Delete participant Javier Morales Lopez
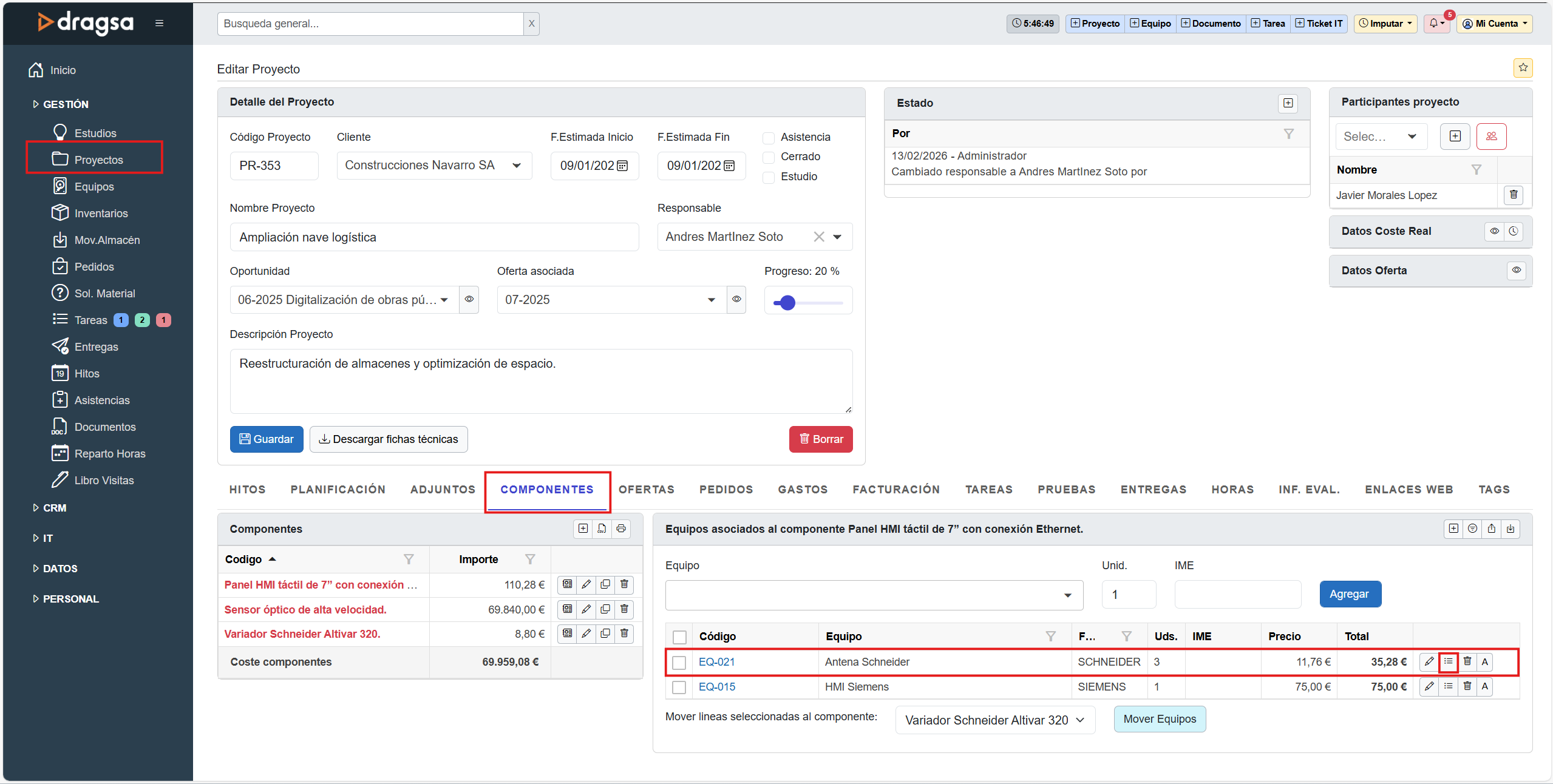Viewport: 1553px width, 784px height. [x=1514, y=195]
